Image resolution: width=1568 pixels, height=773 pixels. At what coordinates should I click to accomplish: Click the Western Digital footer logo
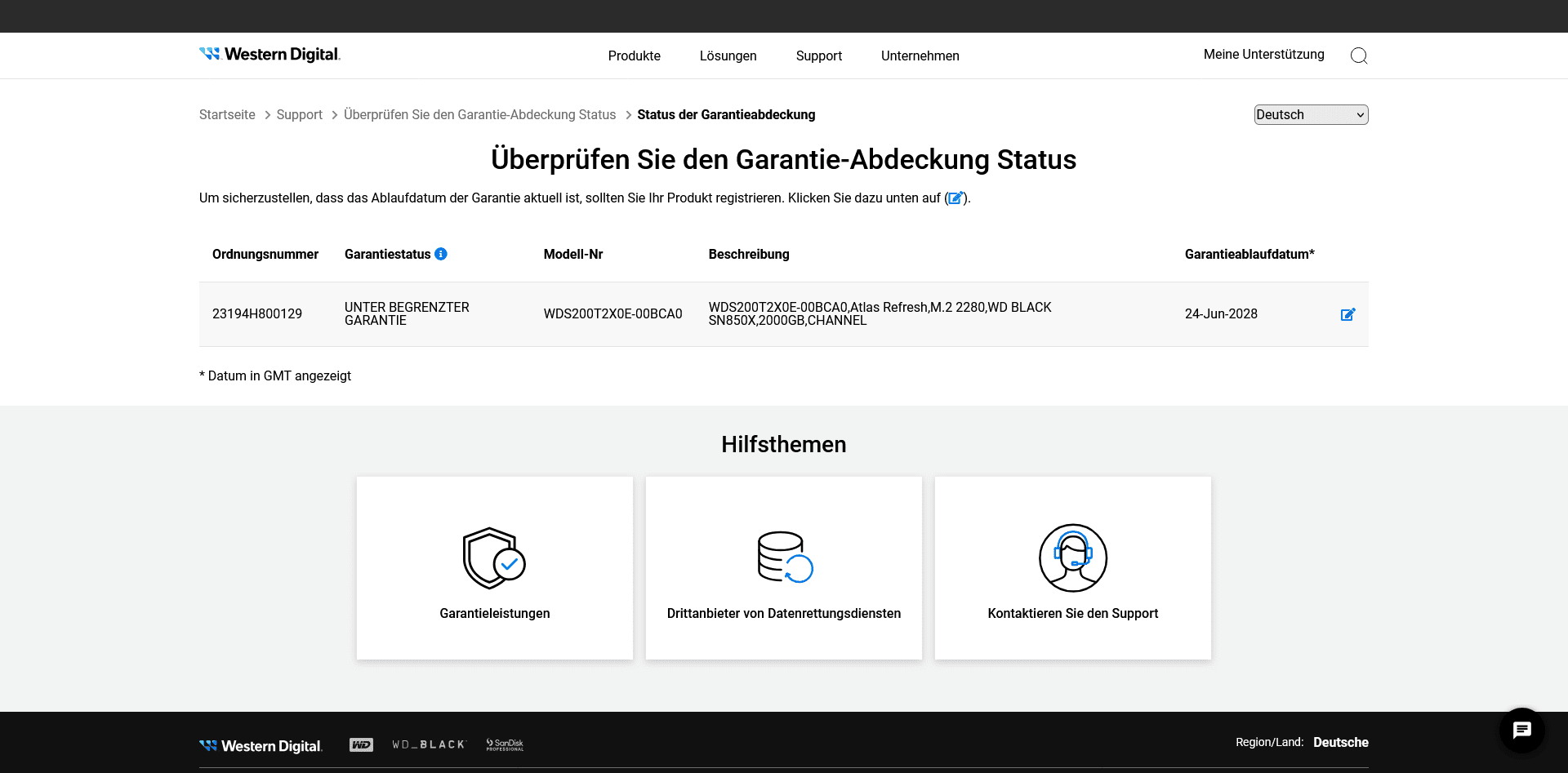pos(261,746)
